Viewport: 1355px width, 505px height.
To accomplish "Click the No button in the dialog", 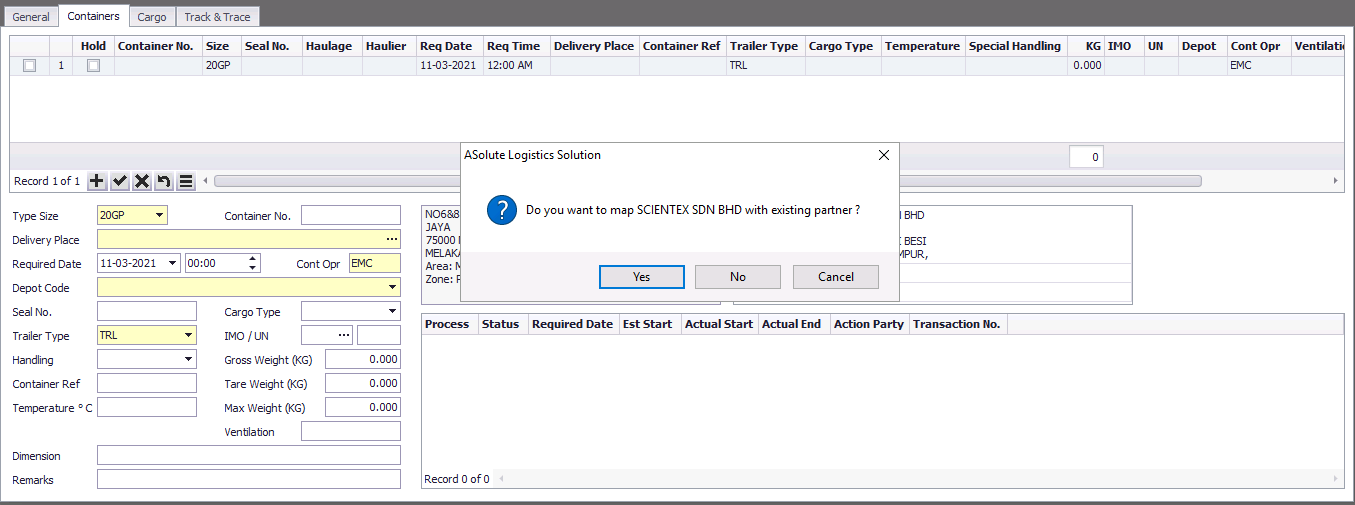I will [738, 277].
